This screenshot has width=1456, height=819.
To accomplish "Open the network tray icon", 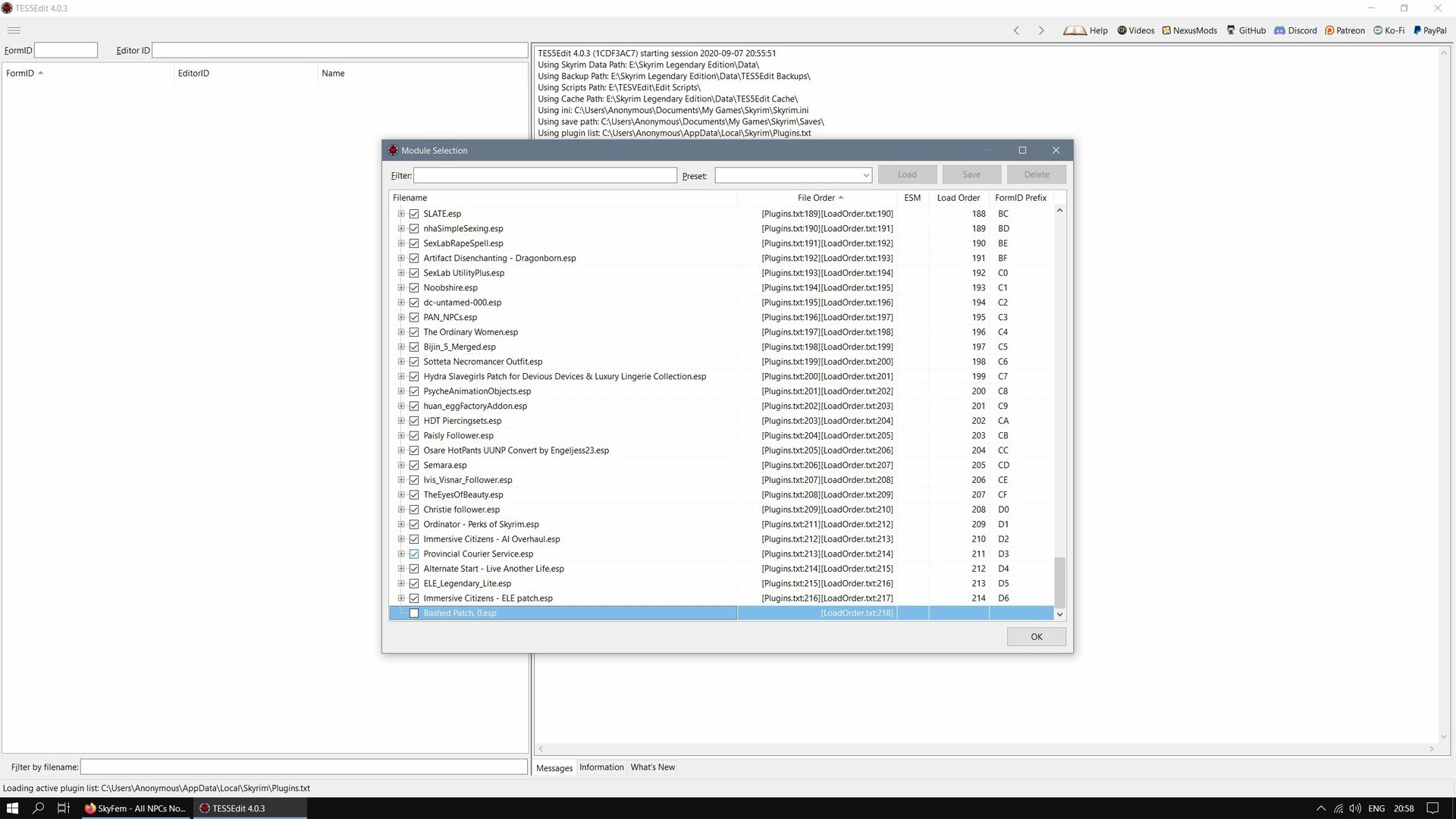I will point(1338,808).
